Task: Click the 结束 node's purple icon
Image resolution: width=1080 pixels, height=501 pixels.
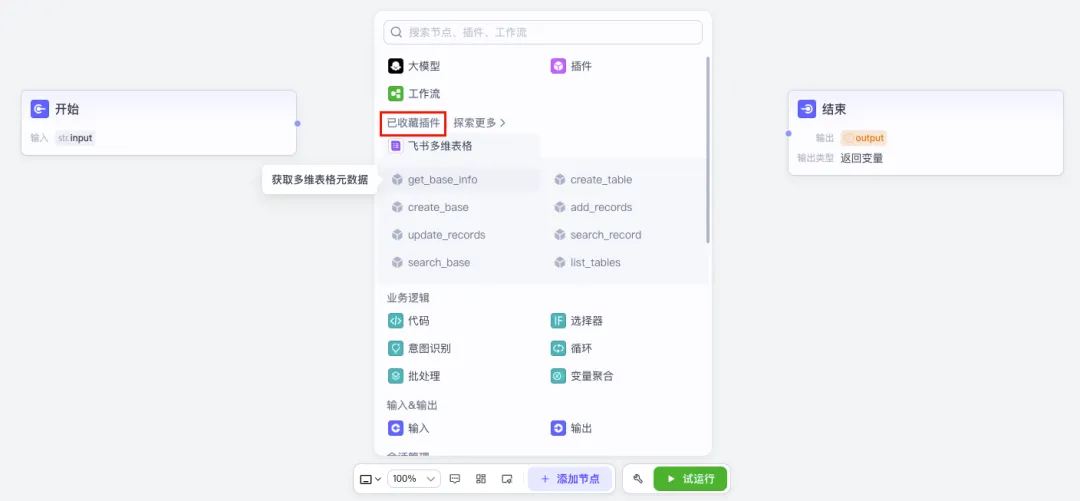Action: click(x=807, y=109)
